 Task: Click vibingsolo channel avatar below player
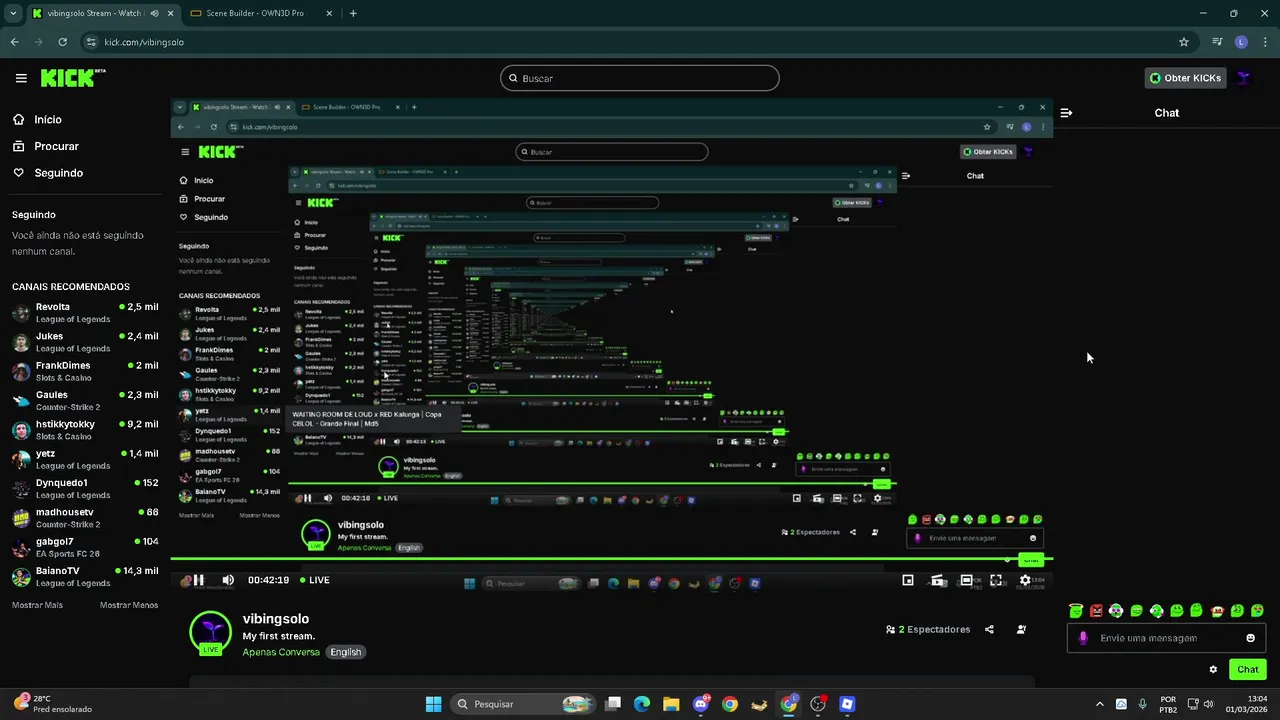click(x=210, y=632)
